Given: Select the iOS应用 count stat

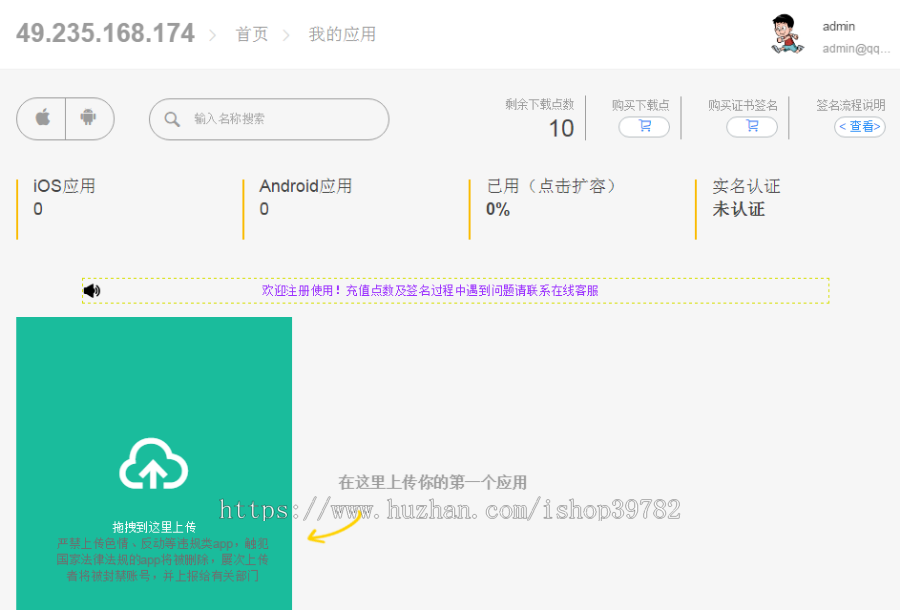Looking at the screenshot, I should click(65, 197).
